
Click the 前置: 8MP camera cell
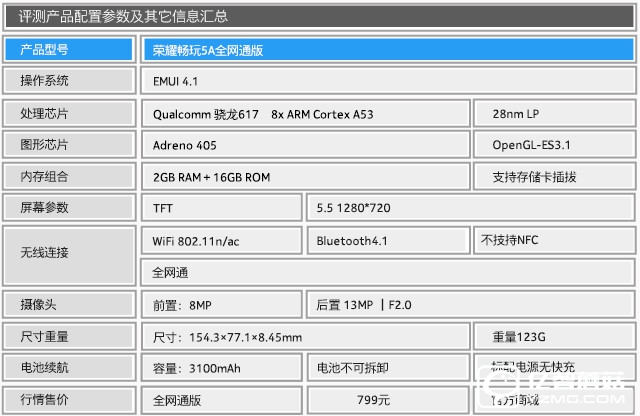222,305
